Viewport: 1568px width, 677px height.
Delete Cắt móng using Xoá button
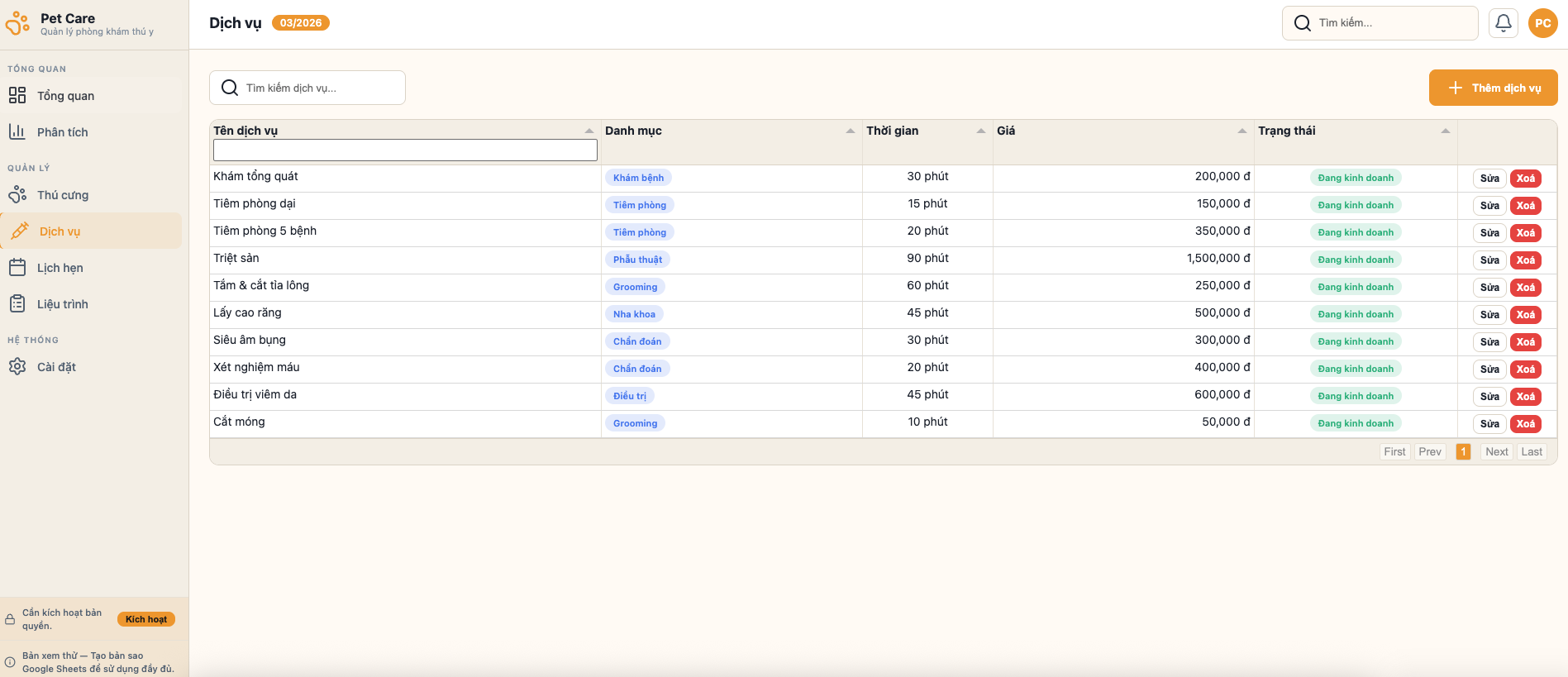tap(1525, 424)
